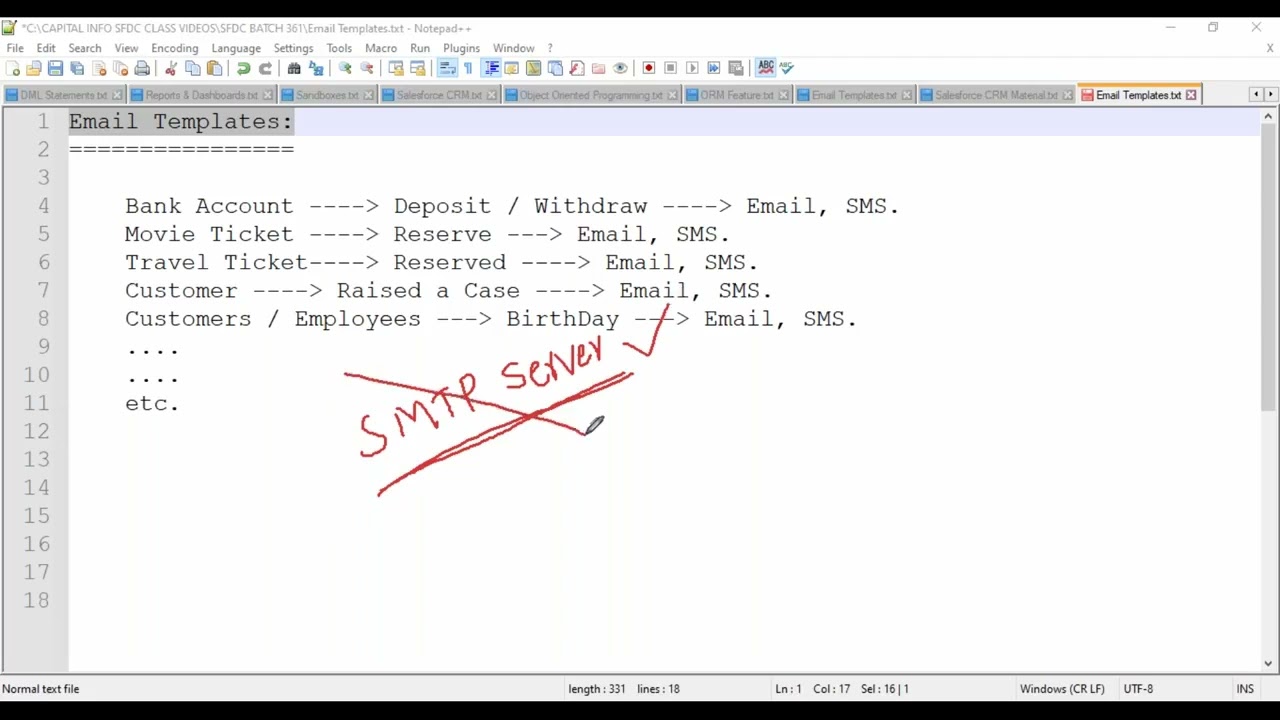Click the Copy icon in toolbar
Image resolution: width=1280 pixels, height=720 pixels.
pyautogui.click(x=193, y=68)
